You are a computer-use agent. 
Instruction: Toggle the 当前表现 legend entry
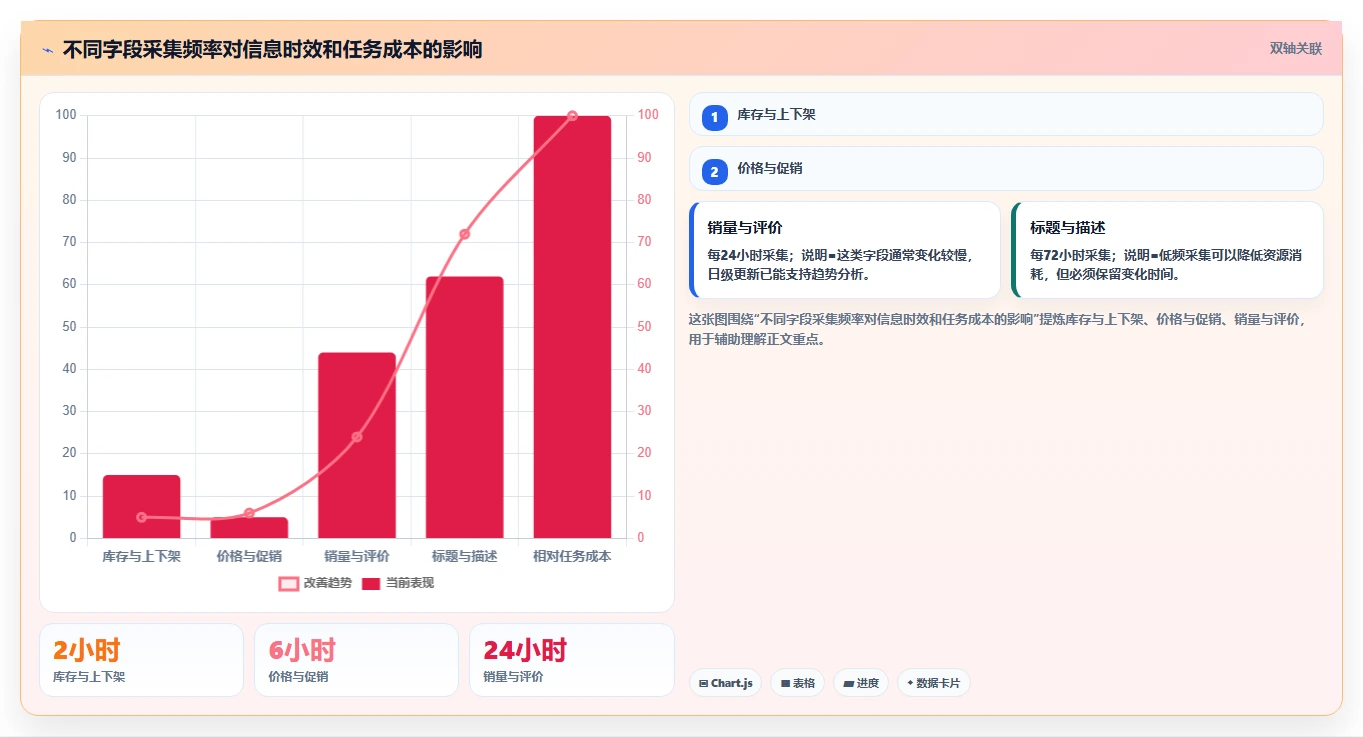[x=398, y=583]
